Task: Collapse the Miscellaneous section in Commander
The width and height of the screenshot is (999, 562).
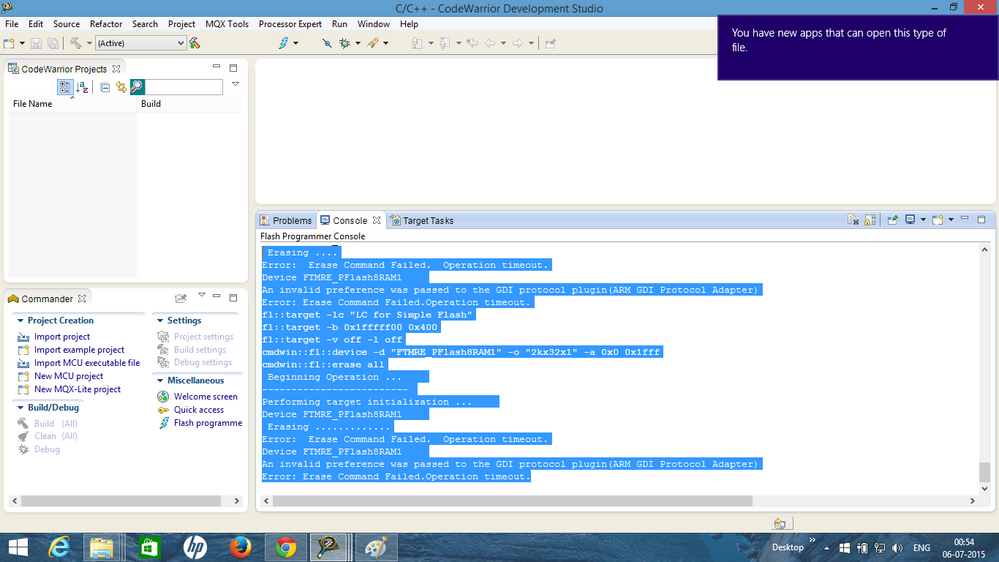Action: point(160,380)
